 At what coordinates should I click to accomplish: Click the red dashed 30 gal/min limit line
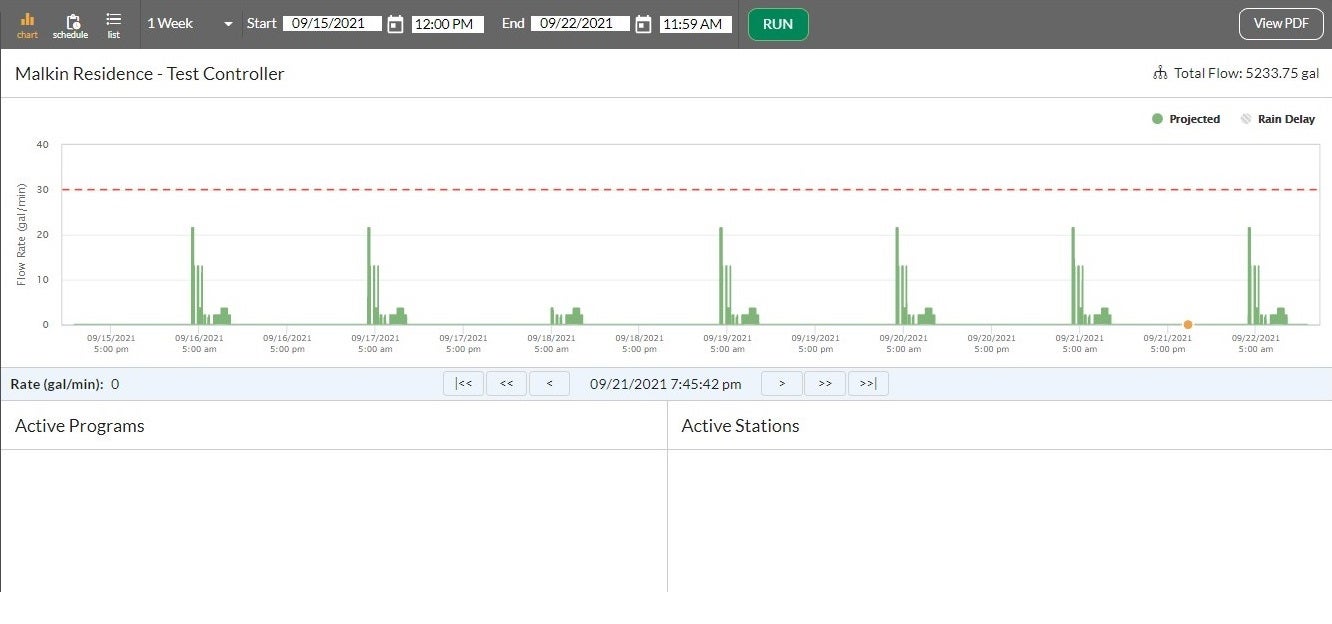pos(690,189)
